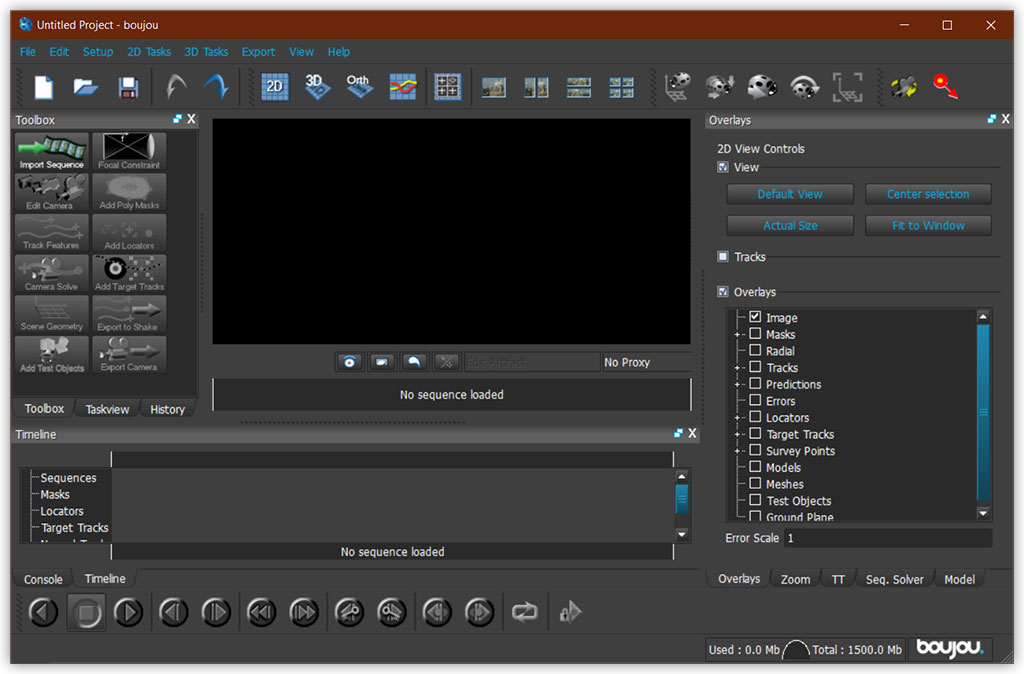This screenshot has height=674, width=1024.
Task: Expand the Target Tracks tree node
Action: tap(738, 434)
